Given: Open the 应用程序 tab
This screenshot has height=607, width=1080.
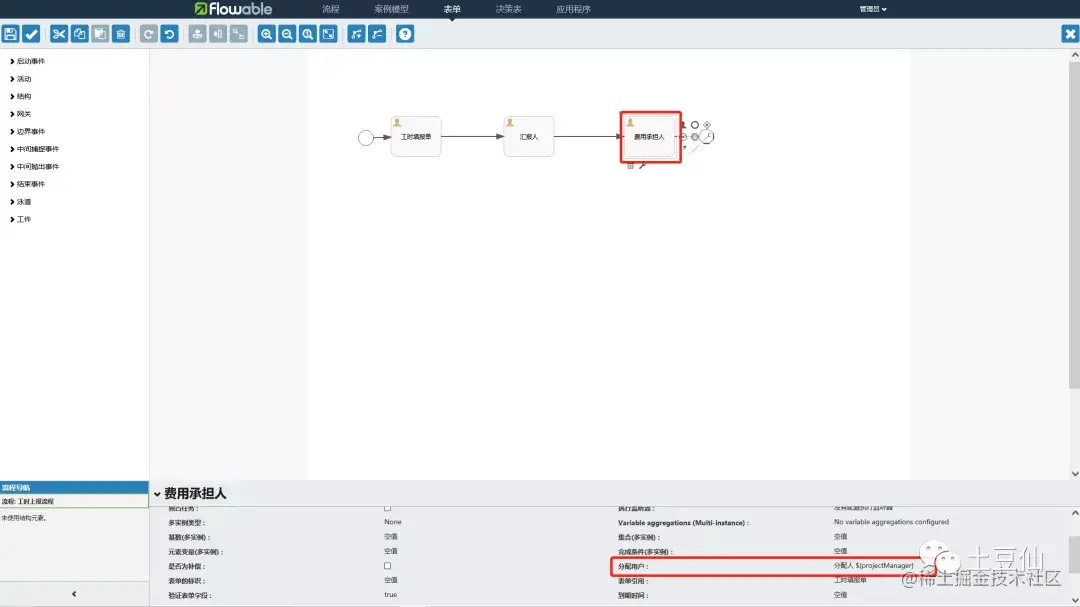Looking at the screenshot, I should 573,9.
